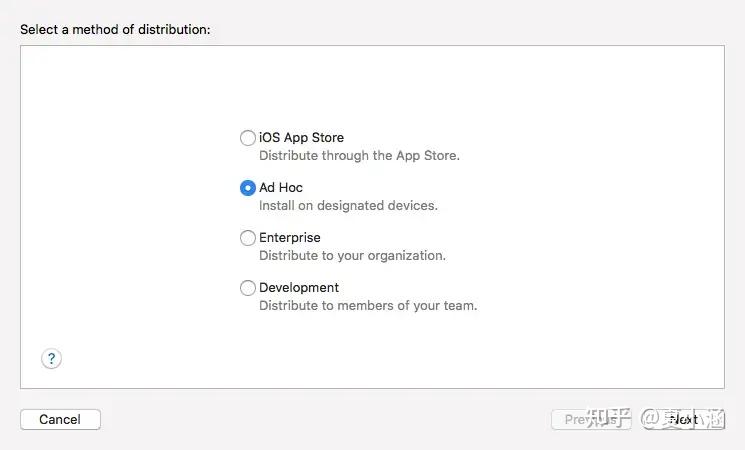Click the watermark author name text
Screen dimensions: 745x450
coord(698,419)
